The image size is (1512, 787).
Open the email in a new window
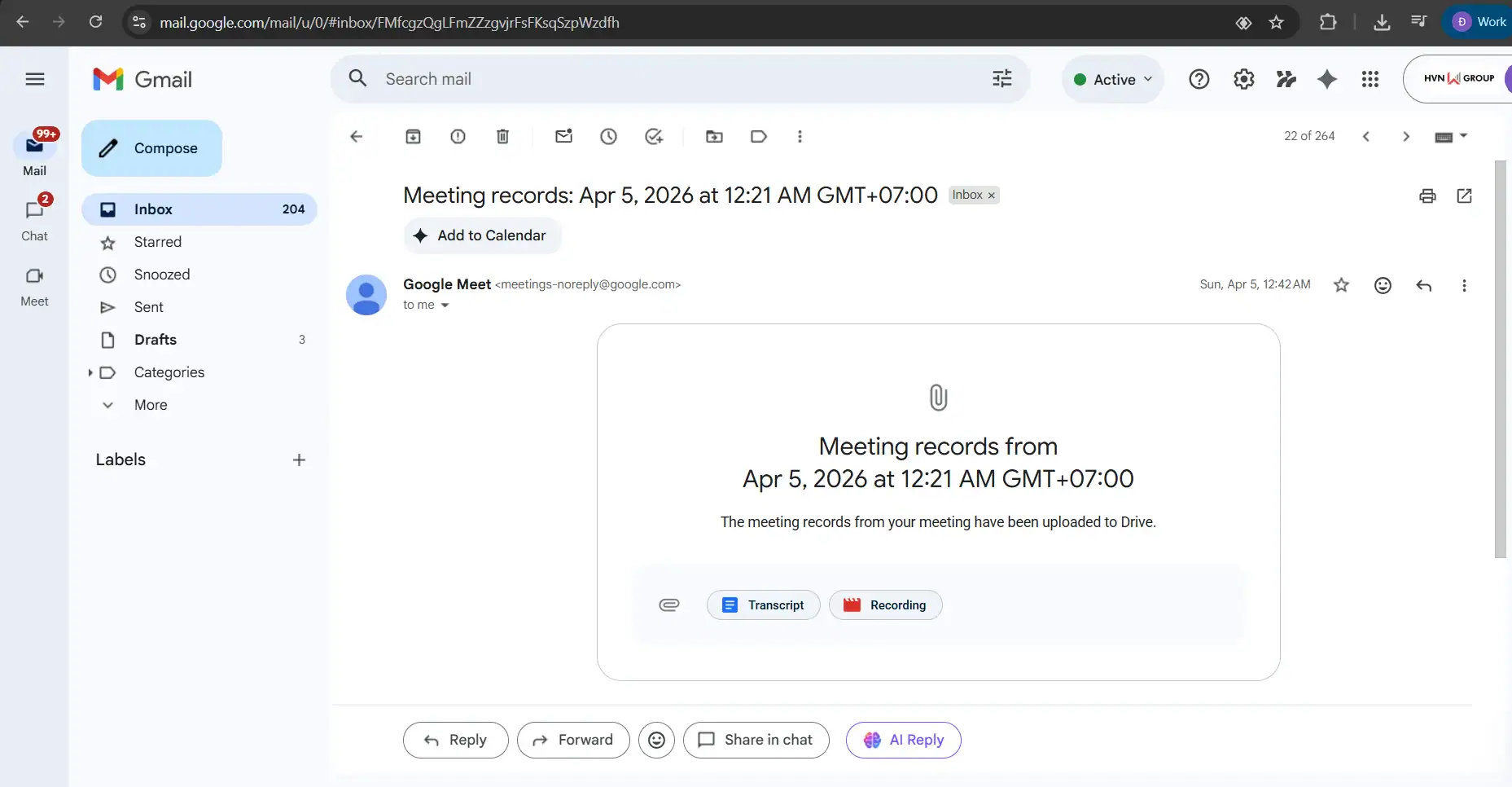[1464, 196]
